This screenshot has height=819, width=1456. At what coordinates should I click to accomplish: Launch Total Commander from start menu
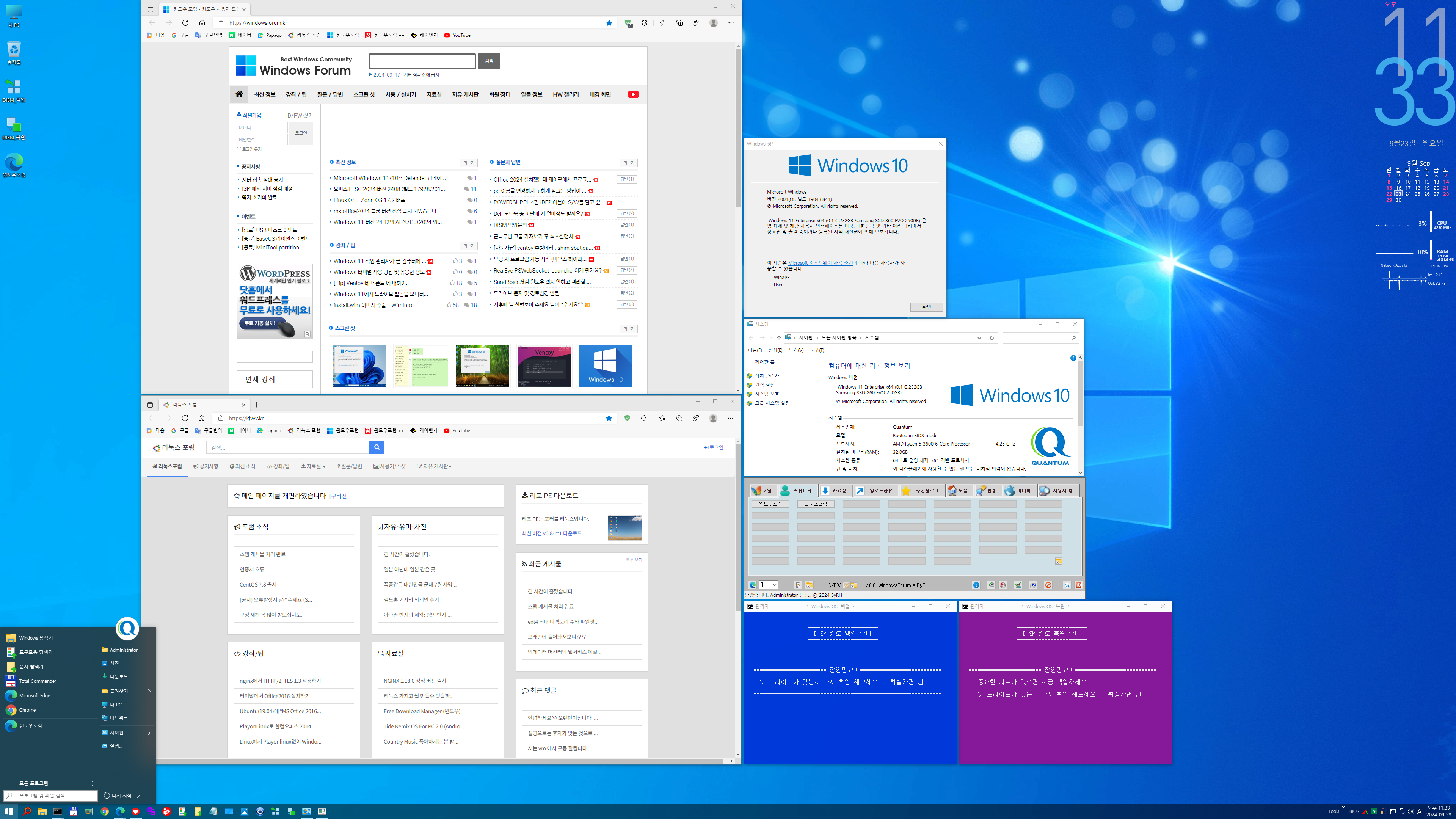point(37,681)
